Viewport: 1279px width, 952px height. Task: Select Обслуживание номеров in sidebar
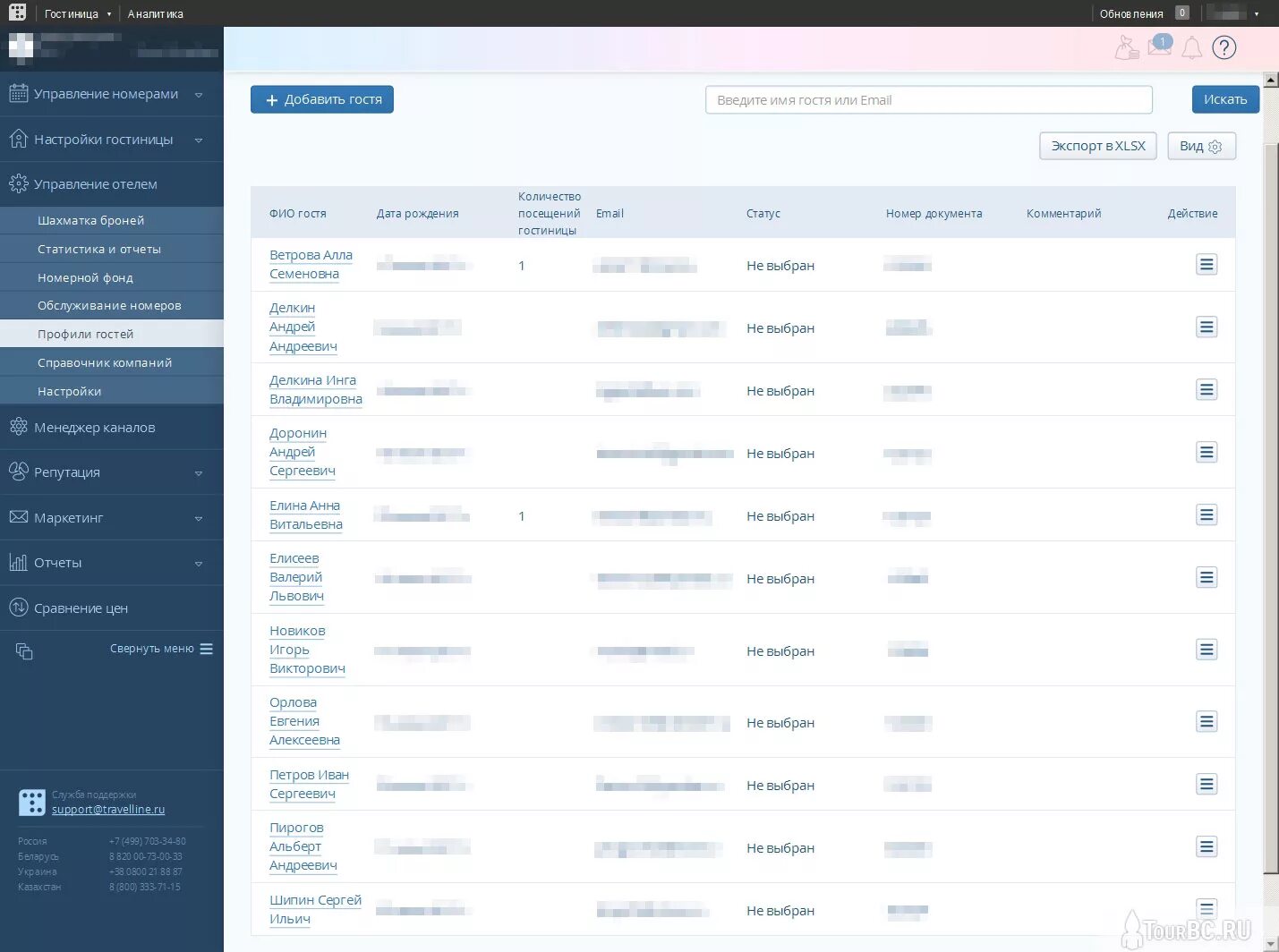click(x=111, y=305)
